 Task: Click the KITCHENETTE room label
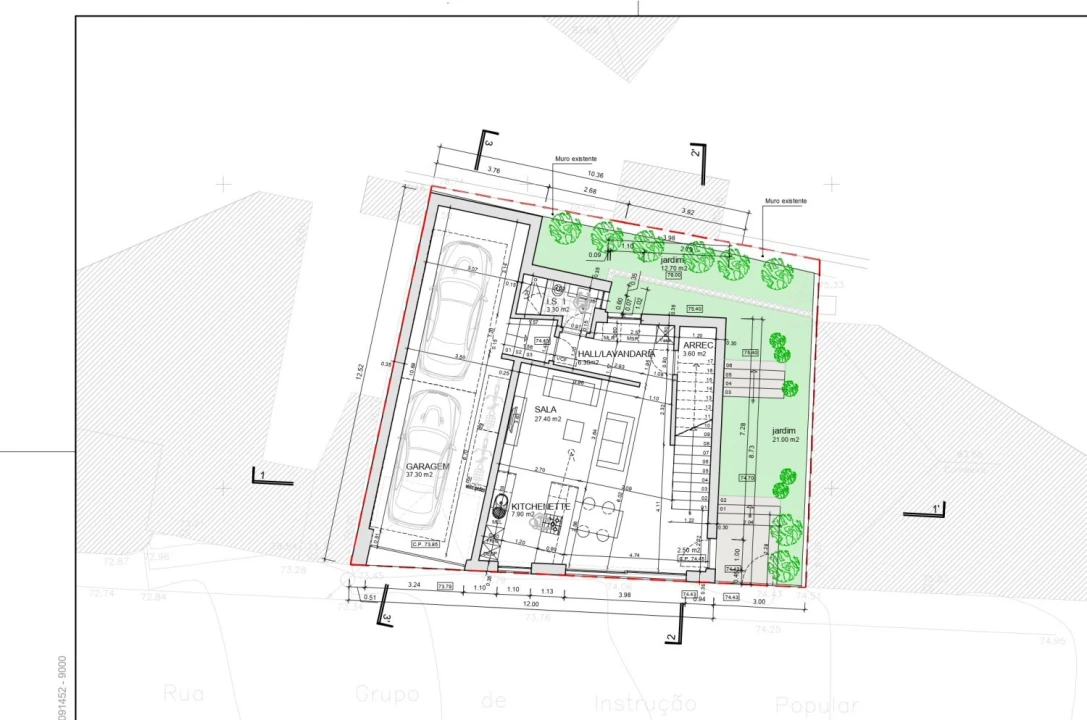click(x=540, y=507)
